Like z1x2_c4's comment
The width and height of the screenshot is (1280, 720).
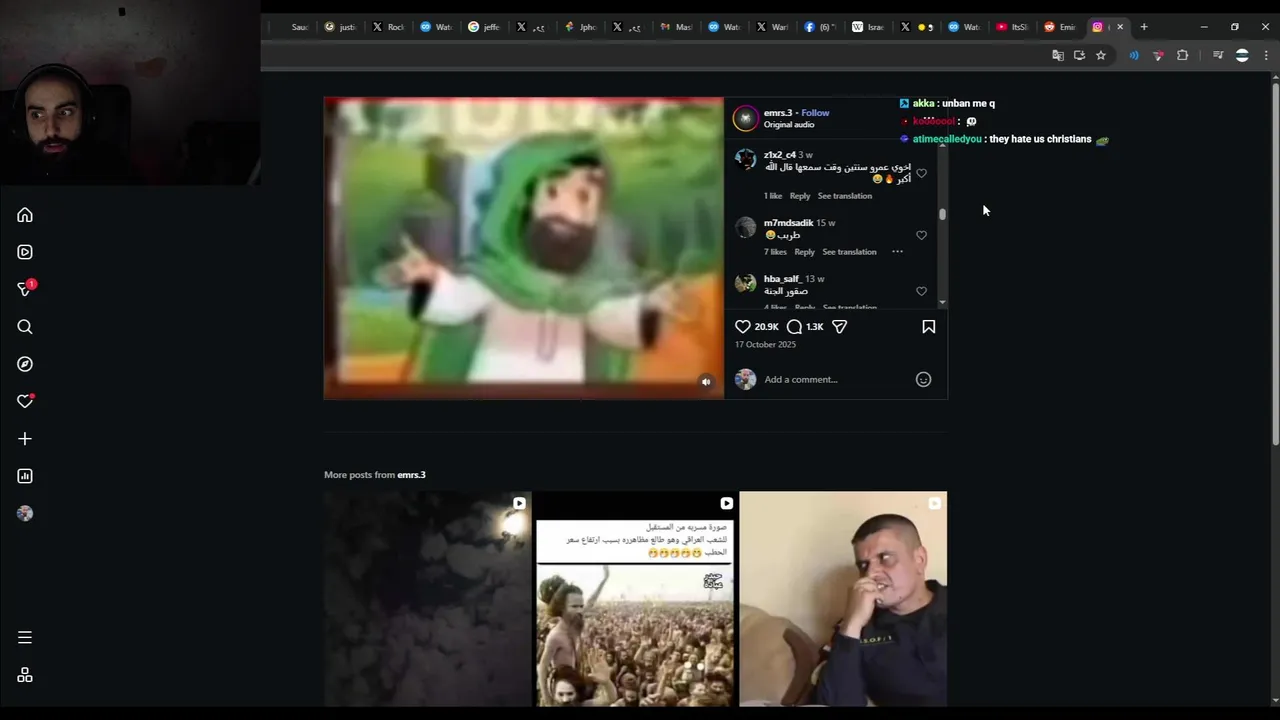(922, 173)
